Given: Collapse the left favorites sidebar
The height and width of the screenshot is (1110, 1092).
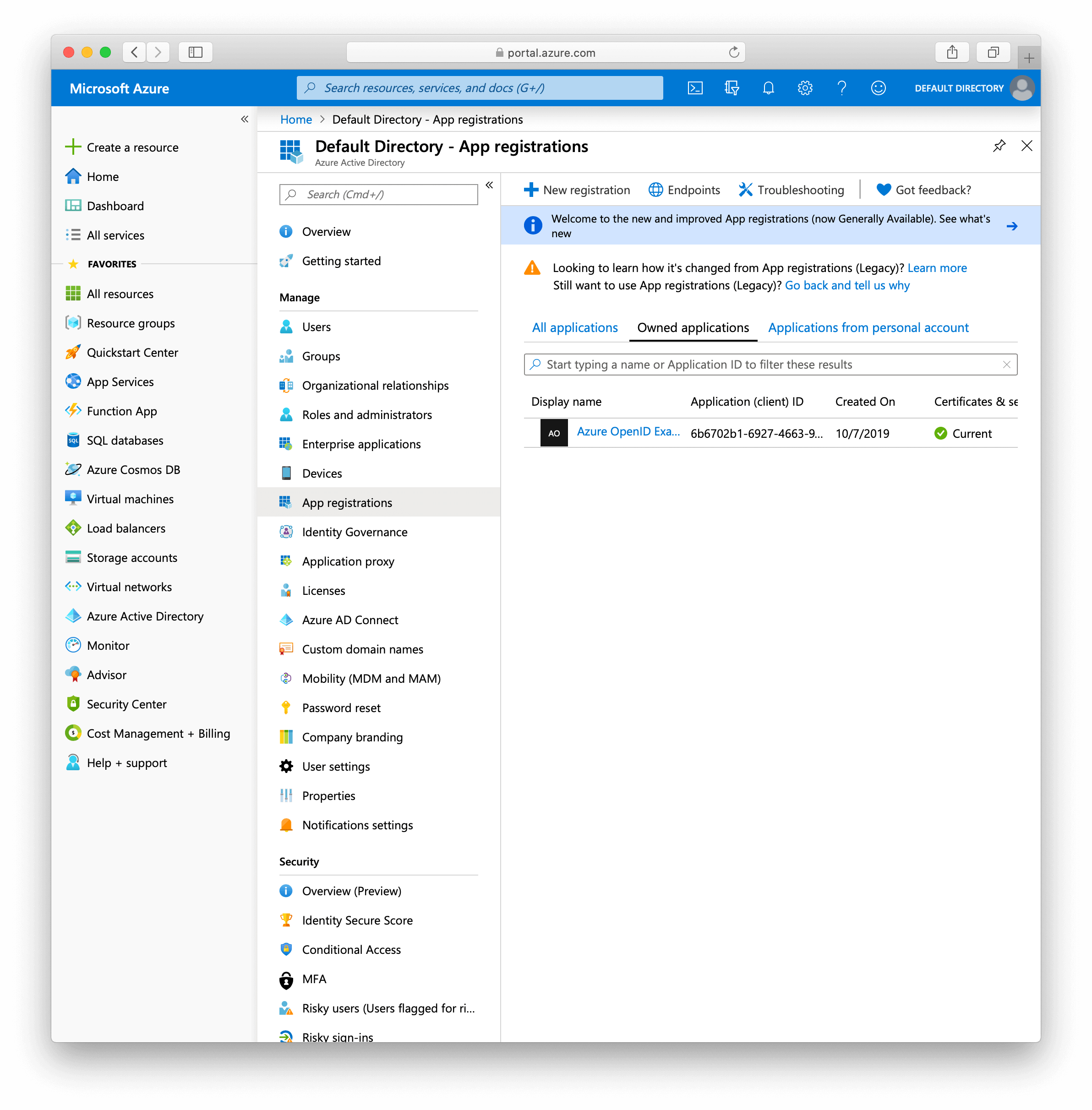Looking at the screenshot, I should pos(244,119).
